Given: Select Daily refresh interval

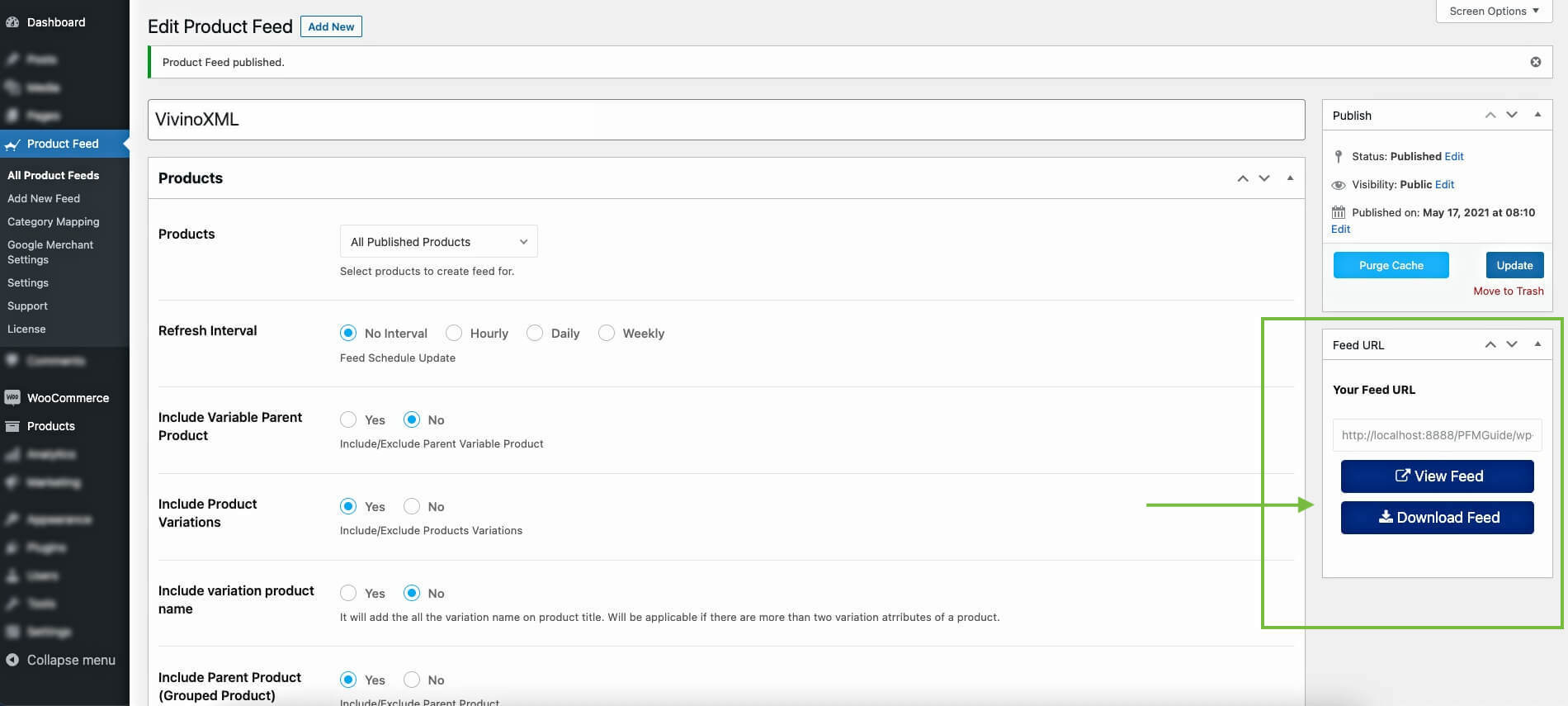Looking at the screenshot, I should (535, 333).
